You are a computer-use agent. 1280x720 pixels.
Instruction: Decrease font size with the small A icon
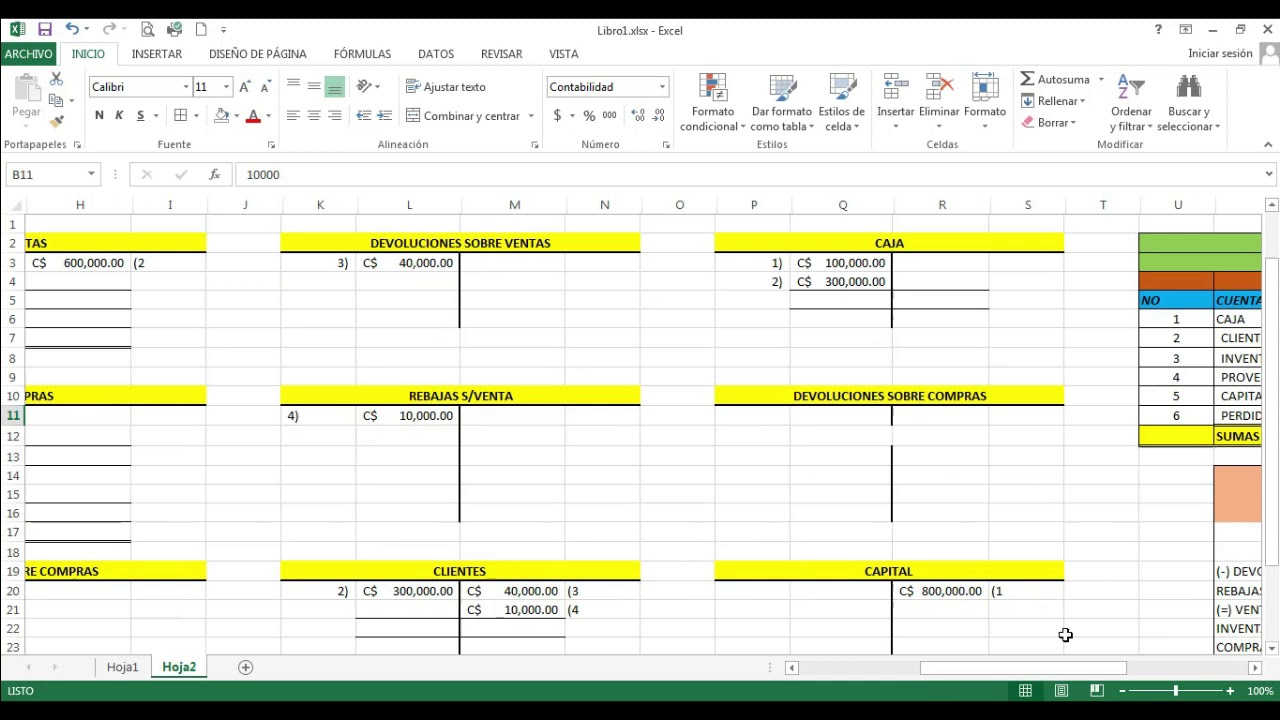265,87
